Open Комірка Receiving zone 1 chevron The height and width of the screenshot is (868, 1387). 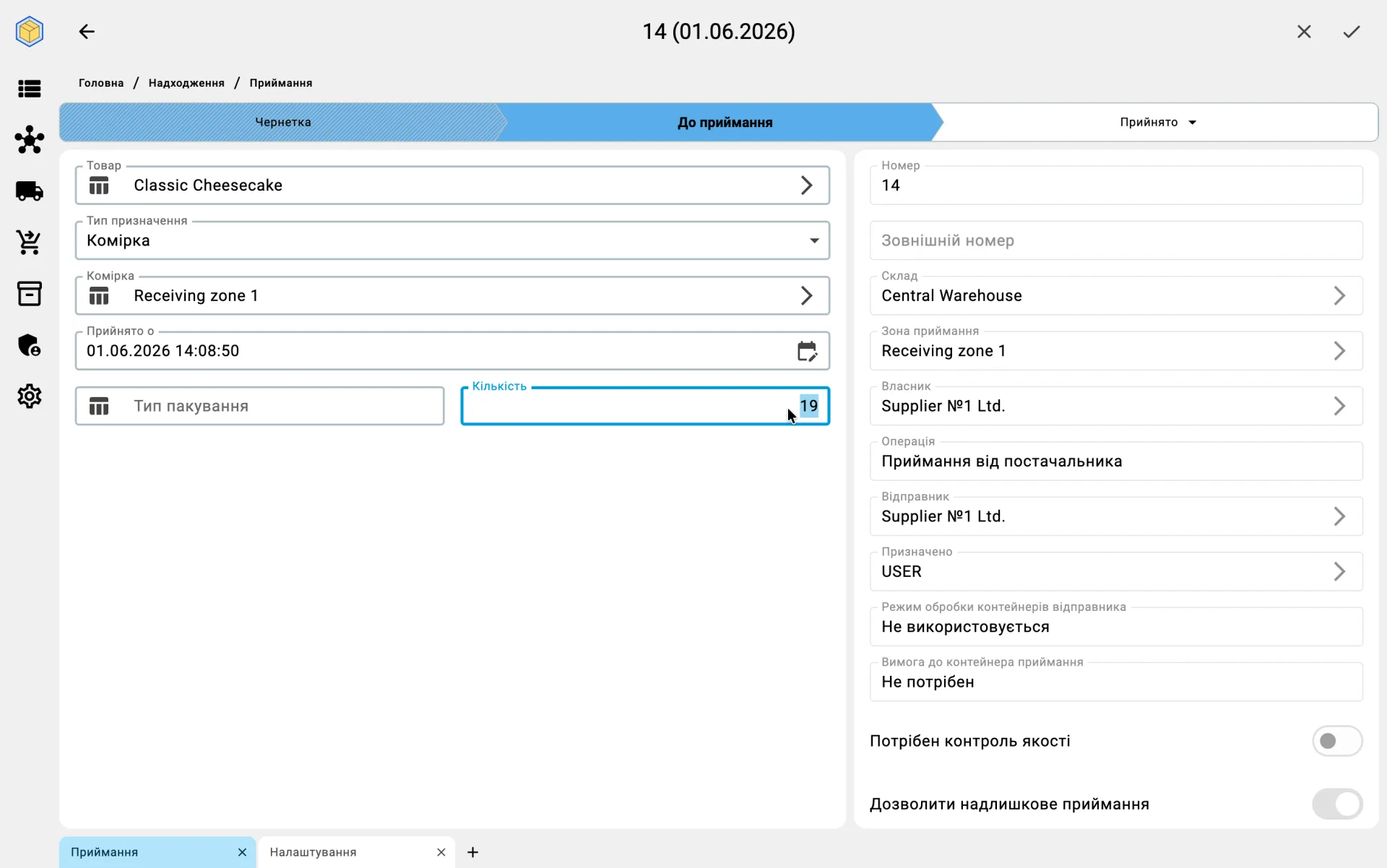807,296
